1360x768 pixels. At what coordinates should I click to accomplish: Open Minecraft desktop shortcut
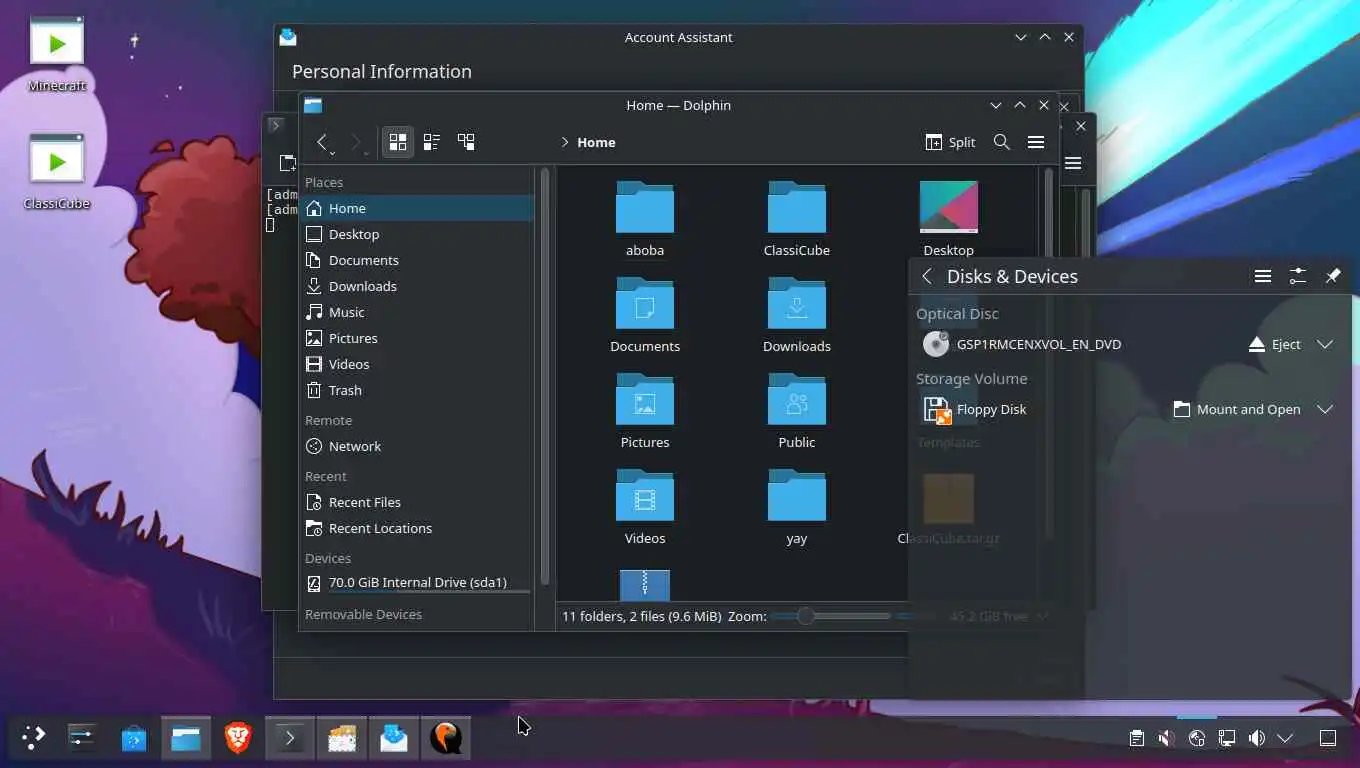click(x=57, y=55)
